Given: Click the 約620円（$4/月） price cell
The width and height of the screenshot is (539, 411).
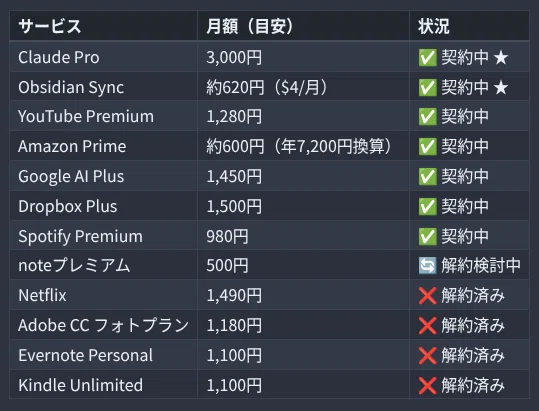Looking at the screenshot, I should coord(304,87).
